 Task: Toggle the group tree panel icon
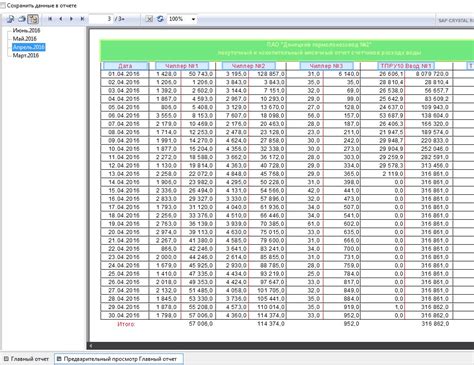pyautogui.click(x=33, y=19)
